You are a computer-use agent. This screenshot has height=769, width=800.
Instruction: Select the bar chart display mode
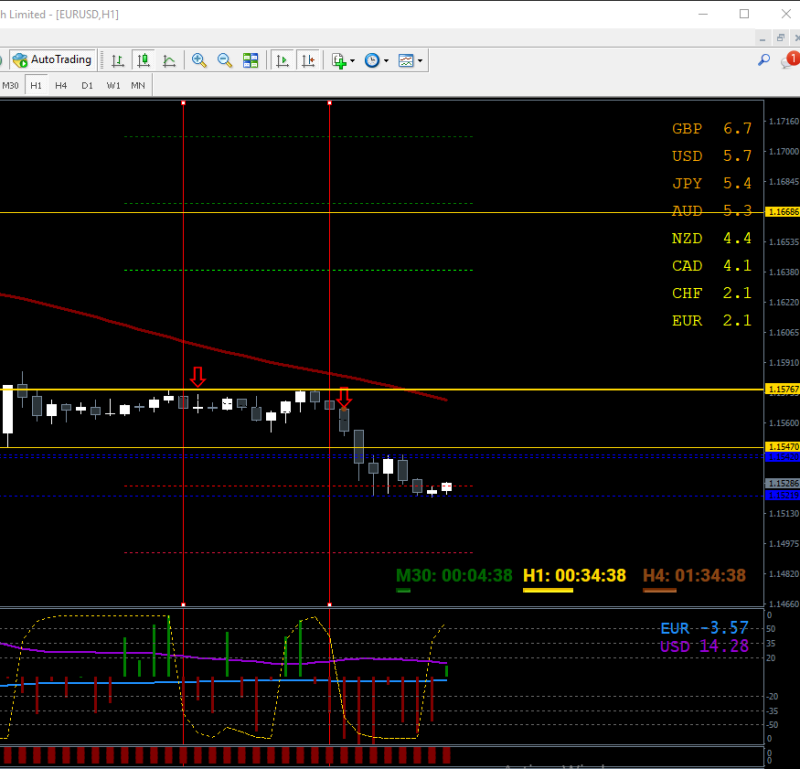click(x=117, y=60)
